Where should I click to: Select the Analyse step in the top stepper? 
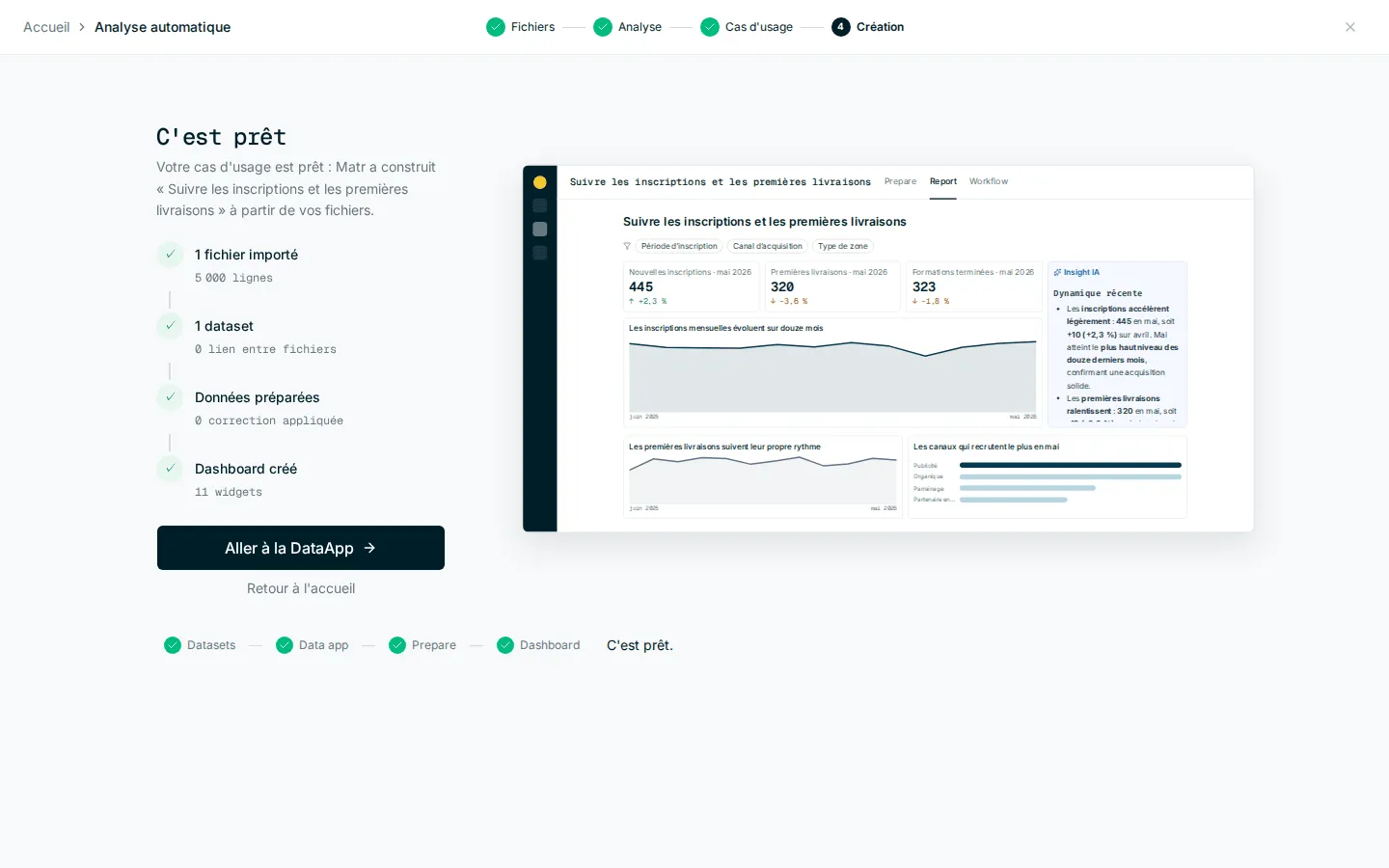click(628, 27)
